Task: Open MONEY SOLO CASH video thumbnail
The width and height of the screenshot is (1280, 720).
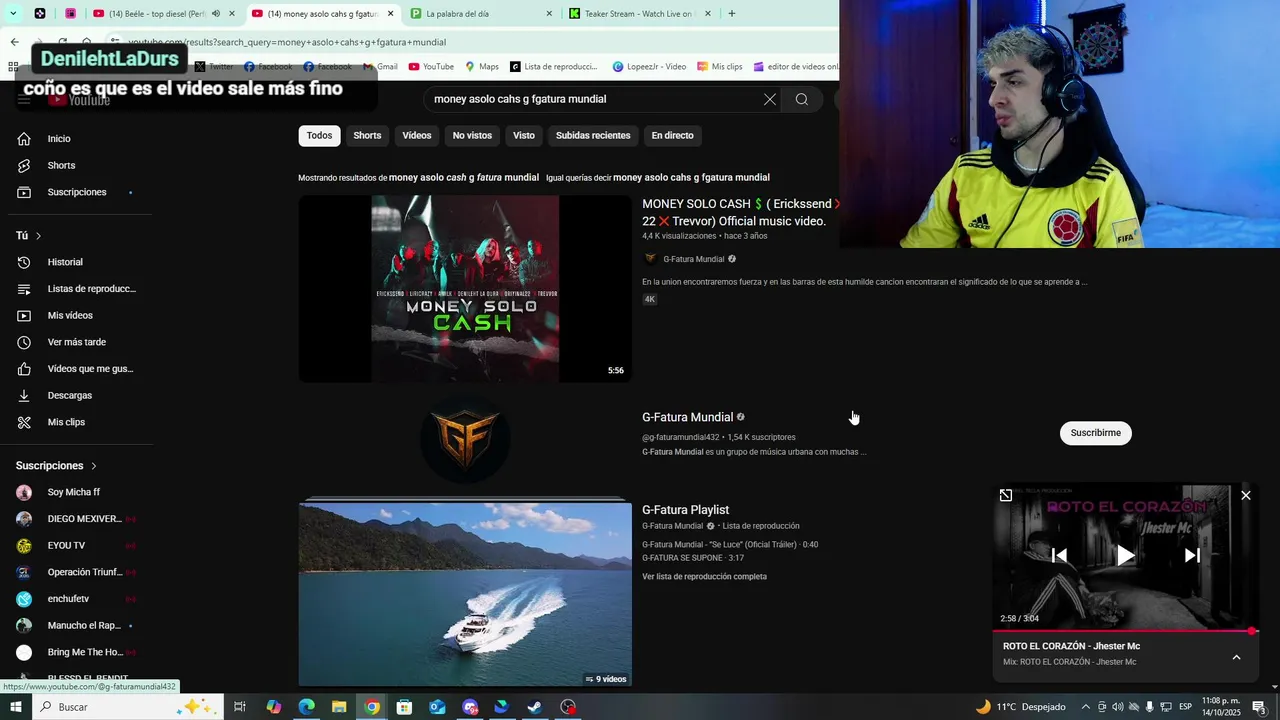Action: (x=465, y=288)
